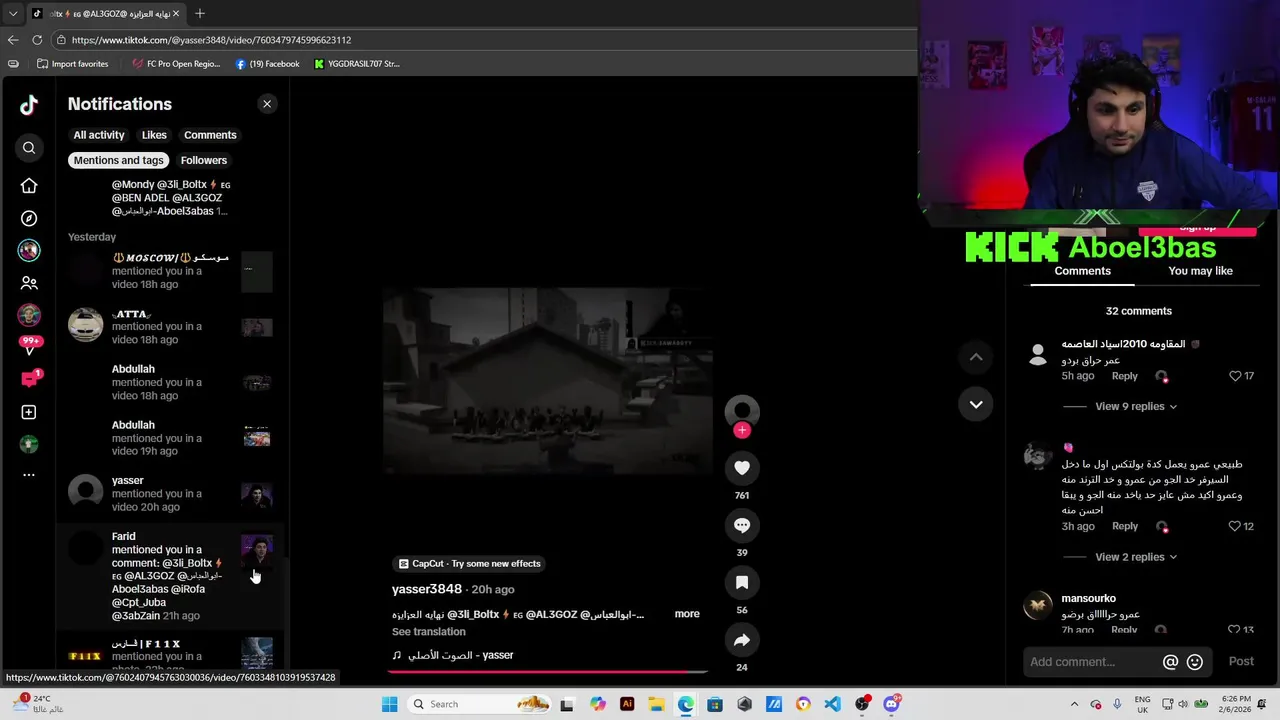Open comments via speech bubble icon
Viewport: 1280px width, 720px height.
pos(742,525)
